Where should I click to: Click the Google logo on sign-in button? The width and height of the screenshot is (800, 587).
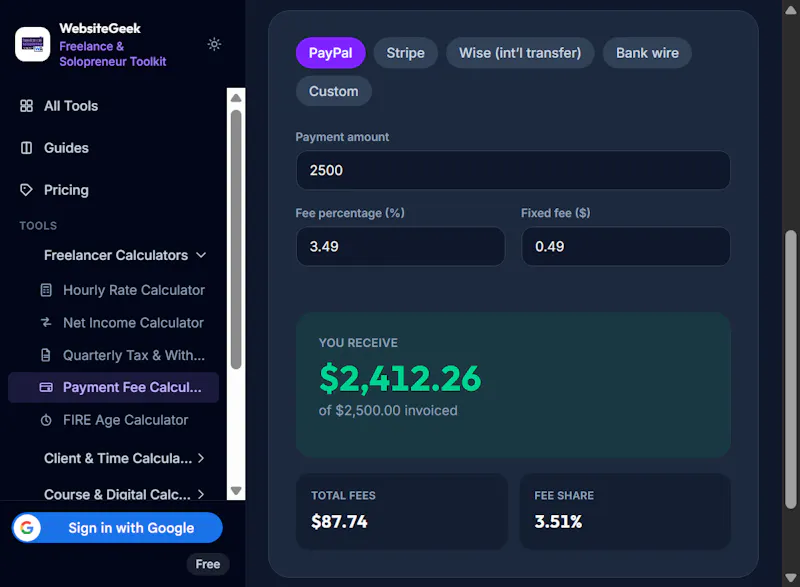coord(27,528)
